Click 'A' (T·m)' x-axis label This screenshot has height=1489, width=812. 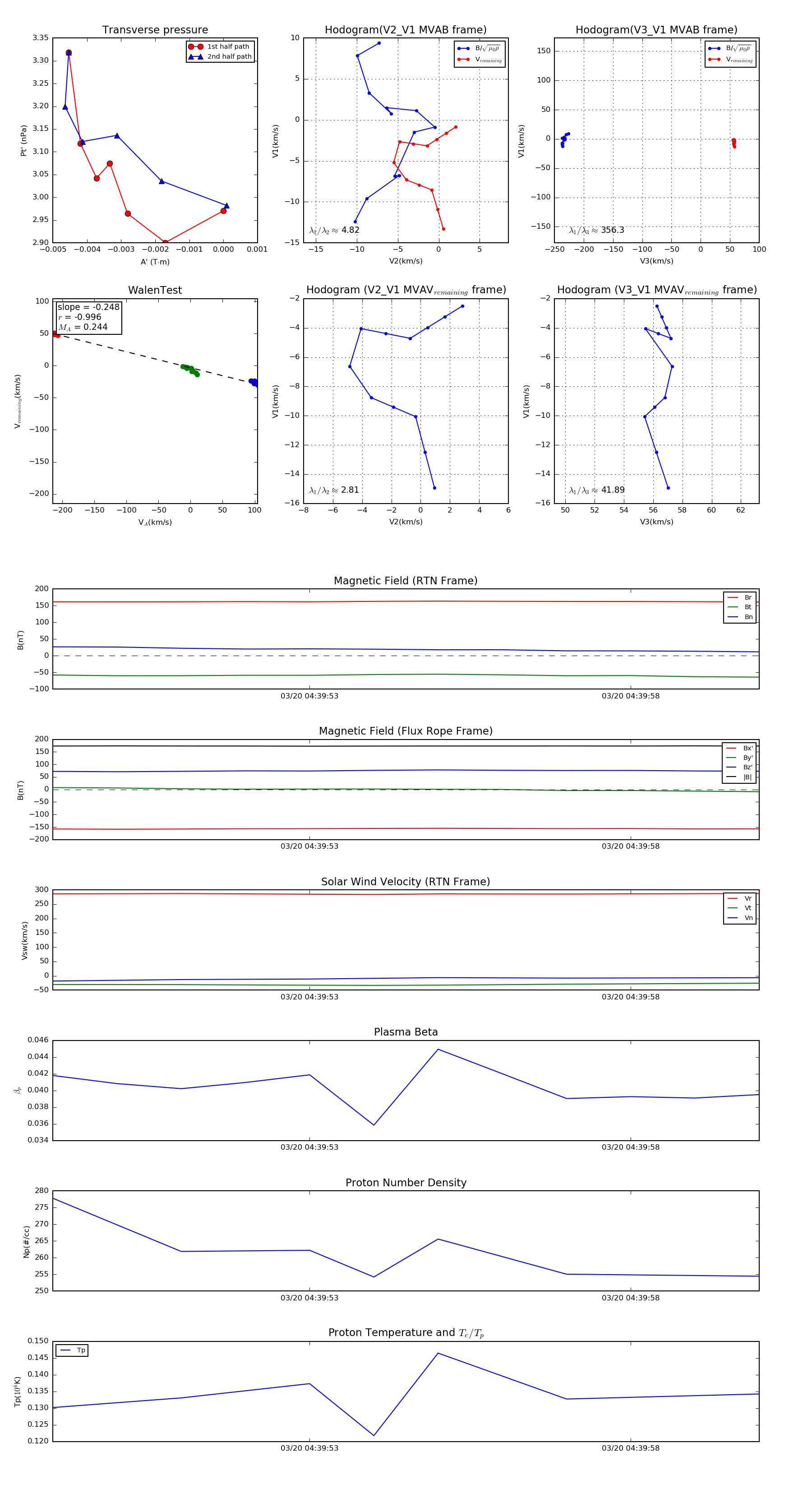pos(155,262)
